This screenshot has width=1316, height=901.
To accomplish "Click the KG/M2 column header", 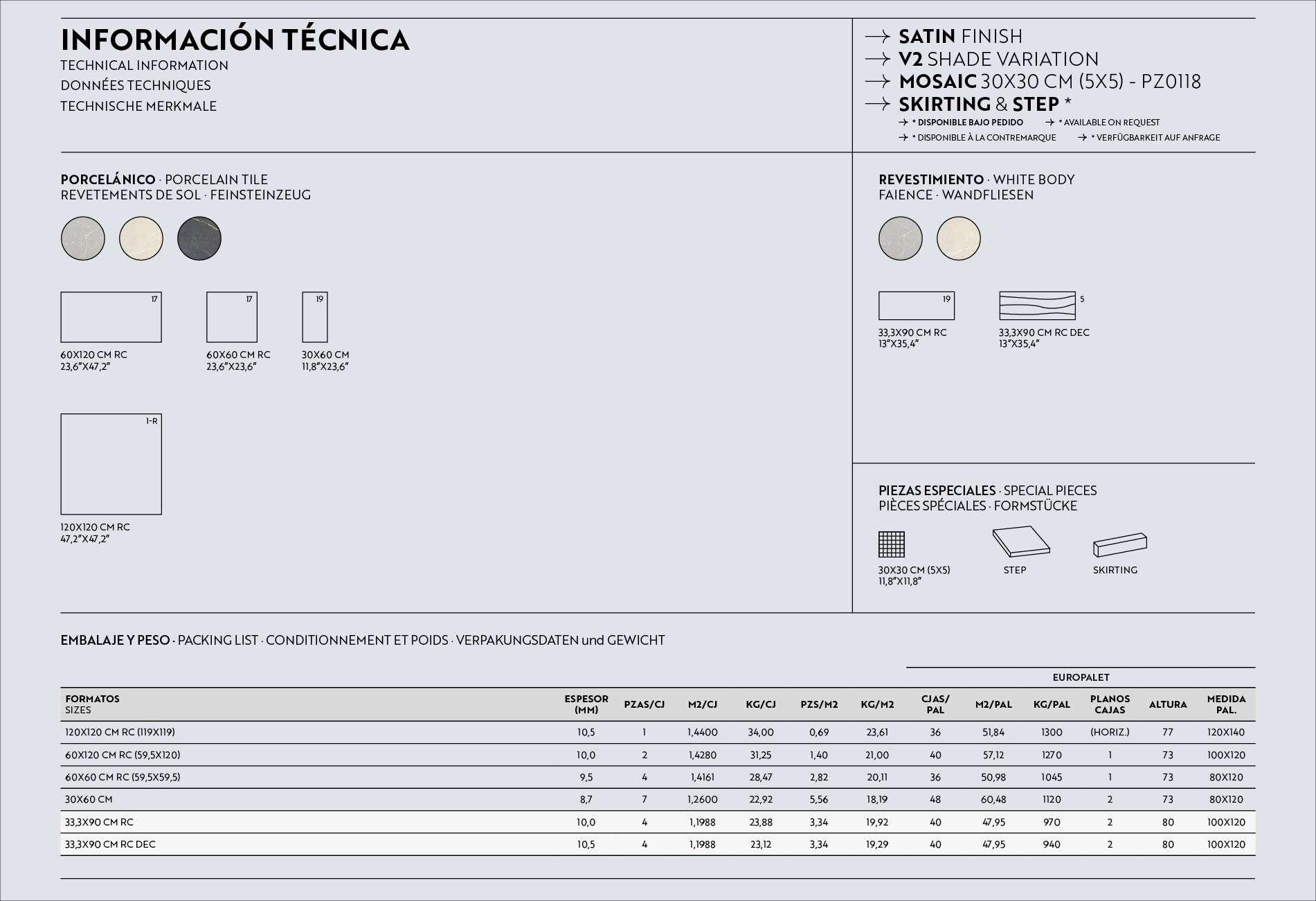I will coord(877,704).
